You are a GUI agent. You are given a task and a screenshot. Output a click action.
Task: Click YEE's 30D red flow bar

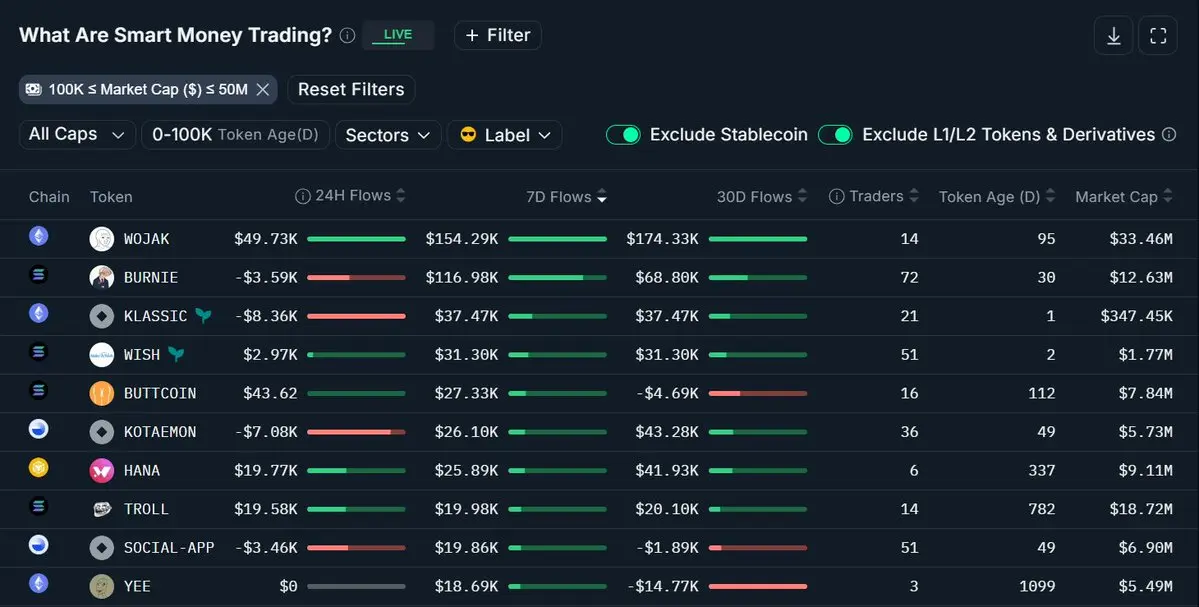click(x=758, y=586)
